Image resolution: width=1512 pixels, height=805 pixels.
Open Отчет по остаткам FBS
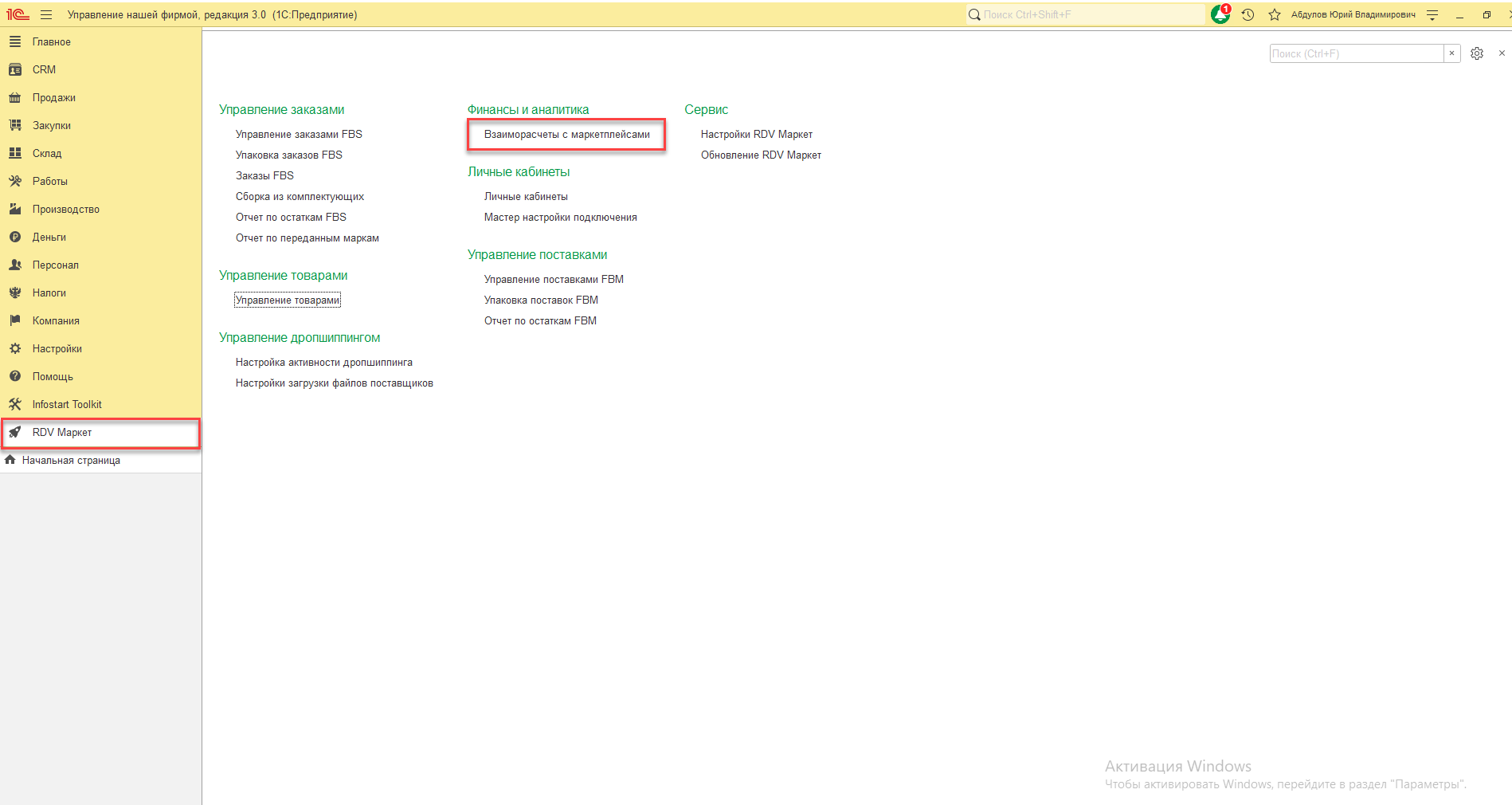(291, 217)
